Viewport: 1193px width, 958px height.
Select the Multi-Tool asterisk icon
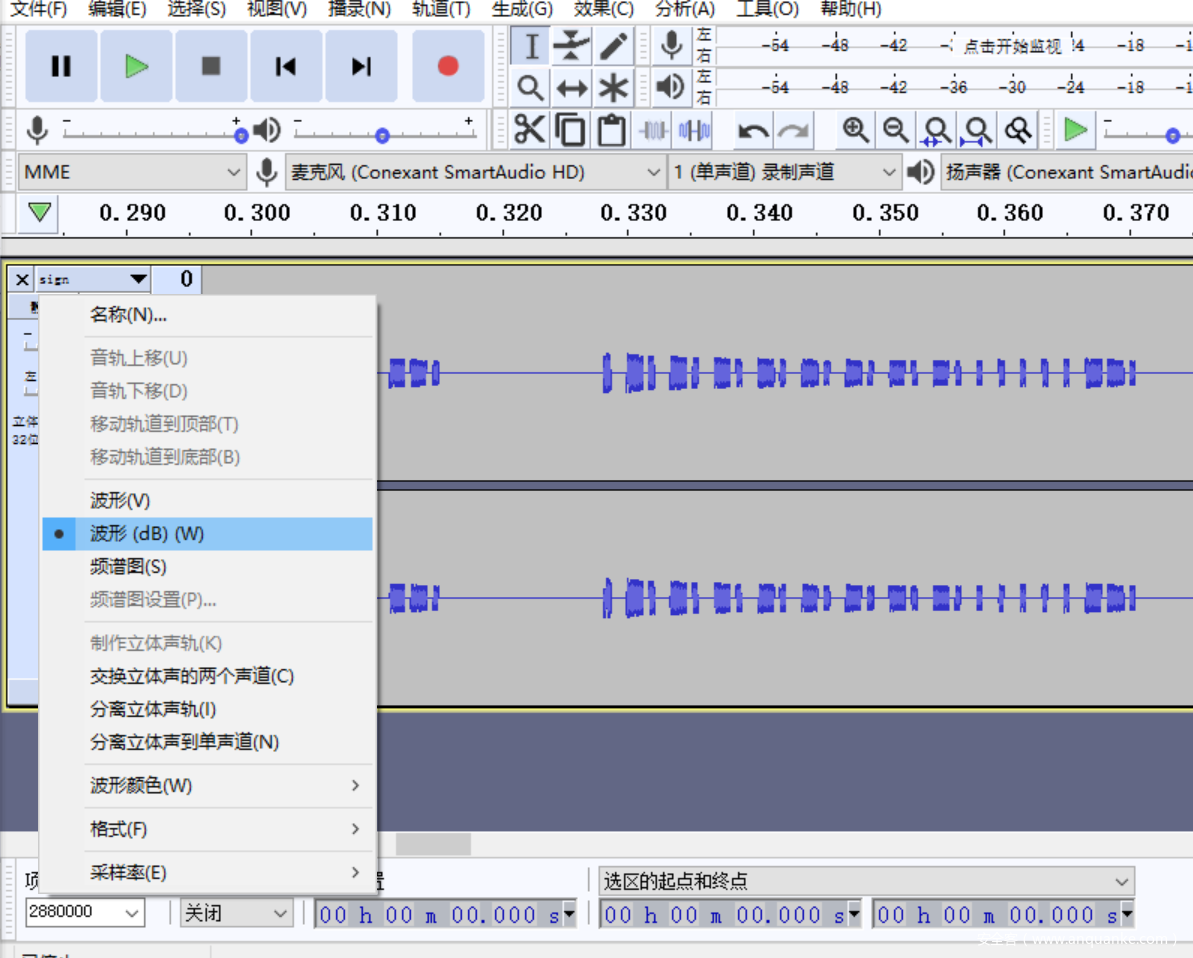click(x=613, y=88)
